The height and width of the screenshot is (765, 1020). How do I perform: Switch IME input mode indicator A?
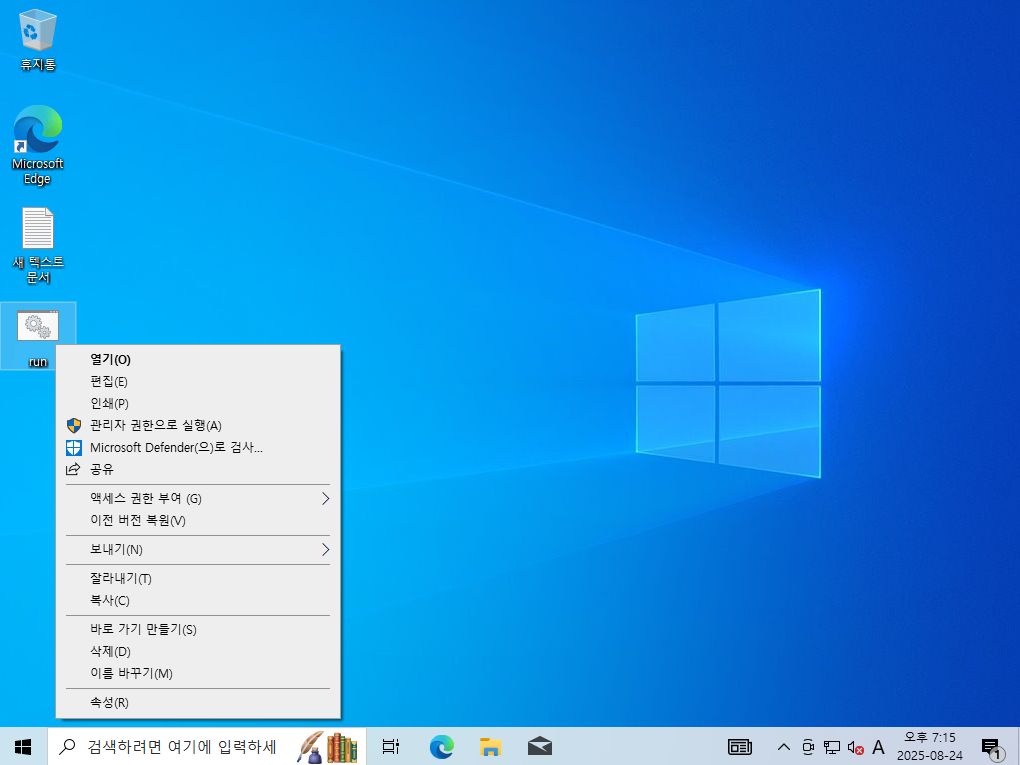(x=878, y=747)
